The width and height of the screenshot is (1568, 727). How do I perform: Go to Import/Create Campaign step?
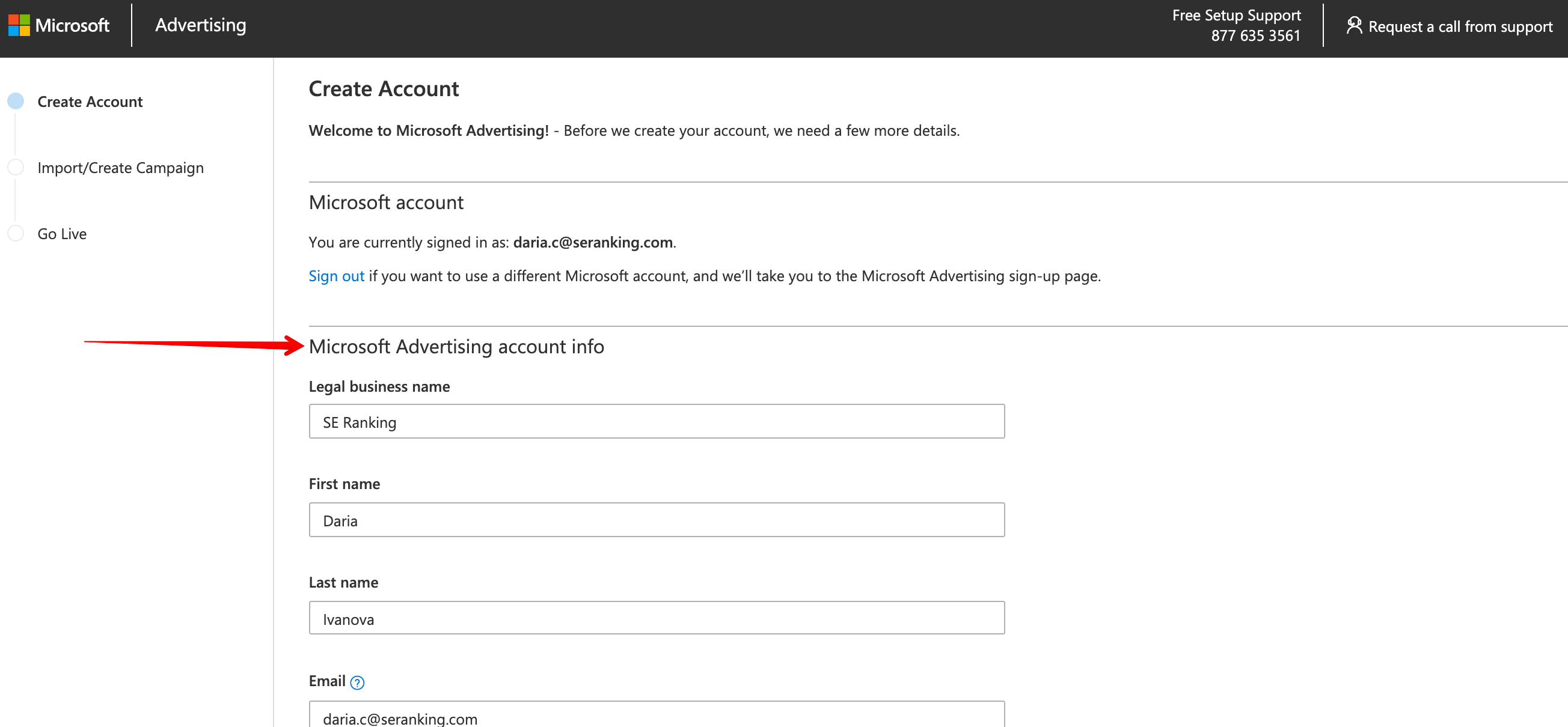coord(120,168)
